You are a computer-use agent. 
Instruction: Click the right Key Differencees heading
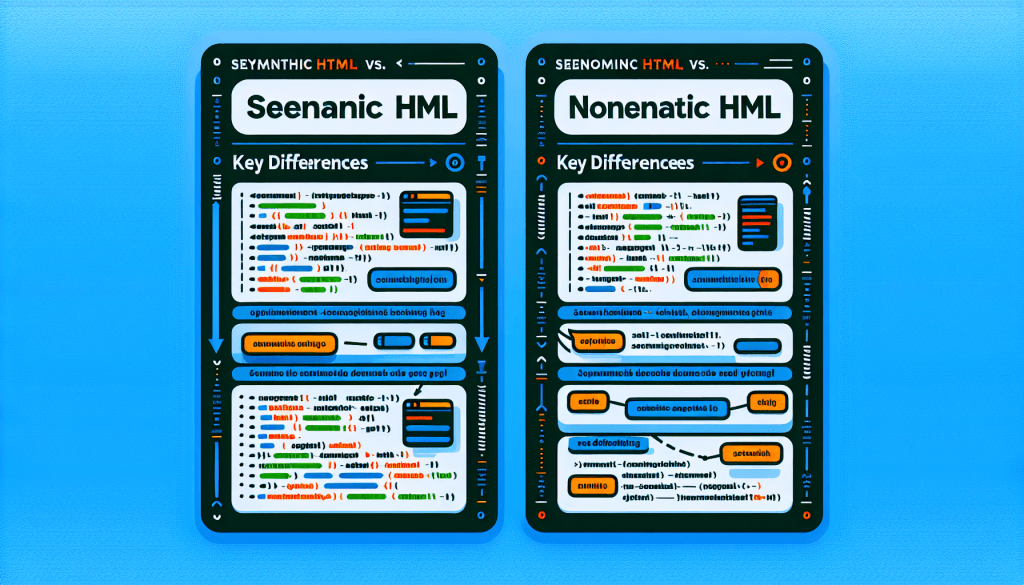pyautogui.click(x=626, y=163)
